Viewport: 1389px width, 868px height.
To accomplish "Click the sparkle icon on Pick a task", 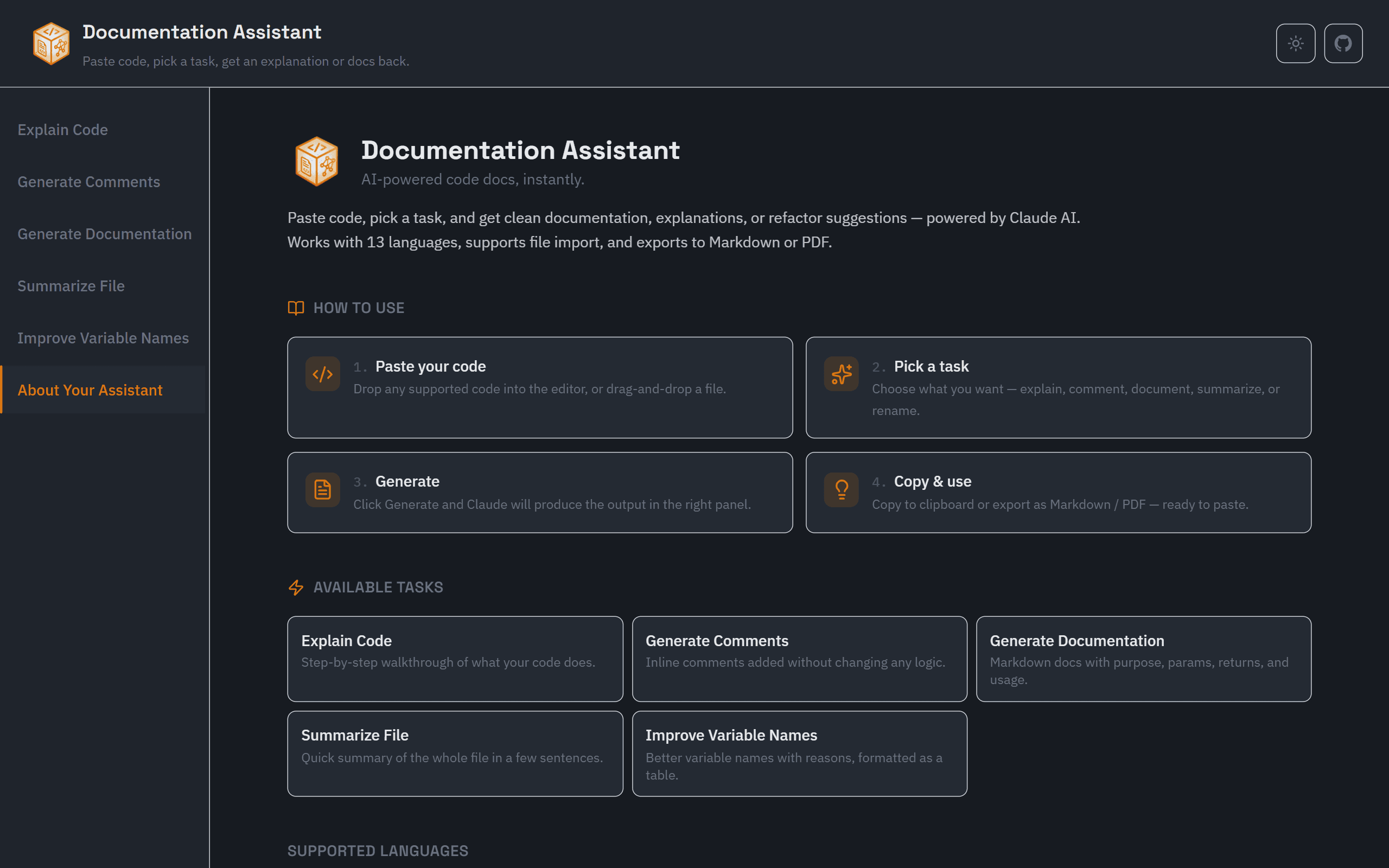I will (842, 374).
